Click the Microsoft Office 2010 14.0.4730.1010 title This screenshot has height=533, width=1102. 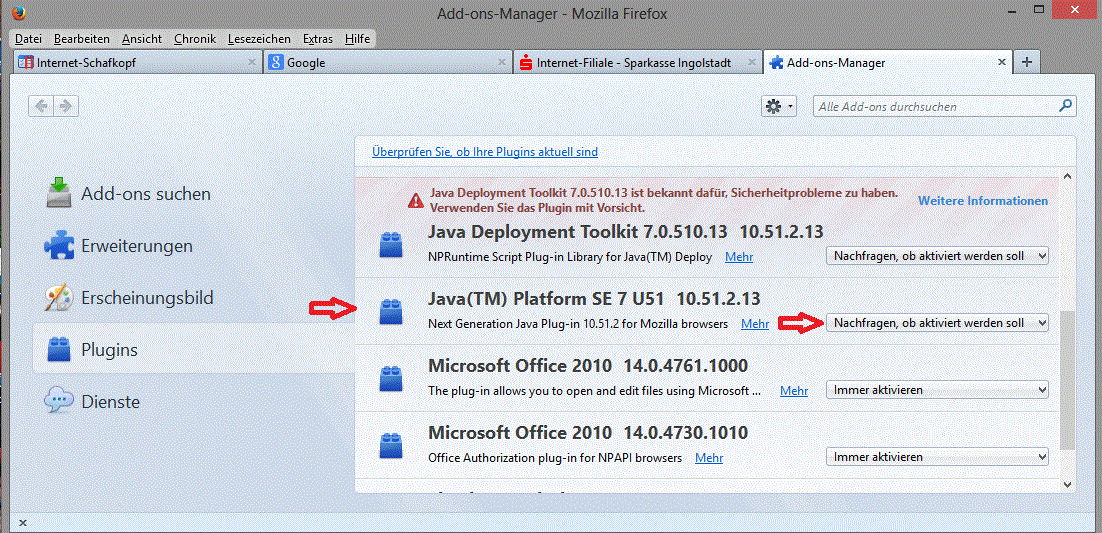(588, 432)
